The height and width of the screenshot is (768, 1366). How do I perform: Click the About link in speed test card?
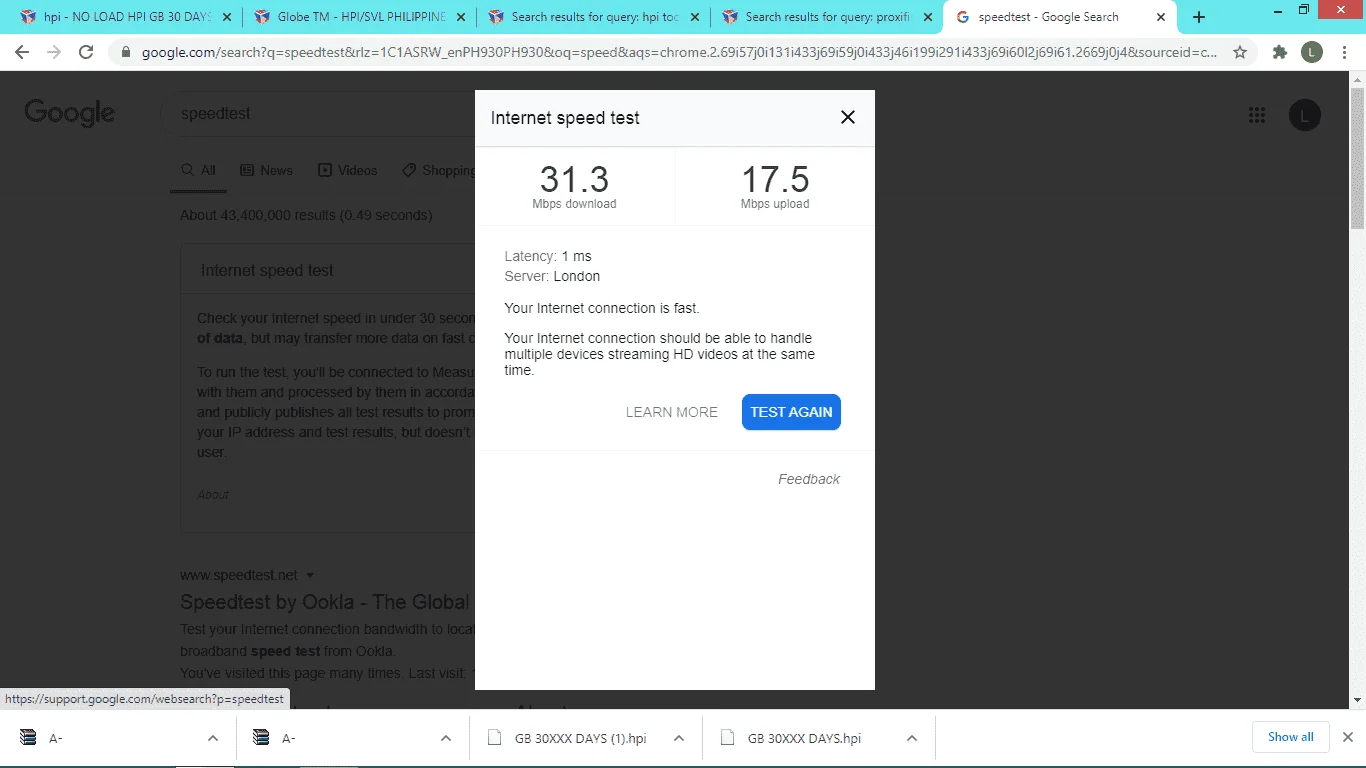click(x=213, y=494)
